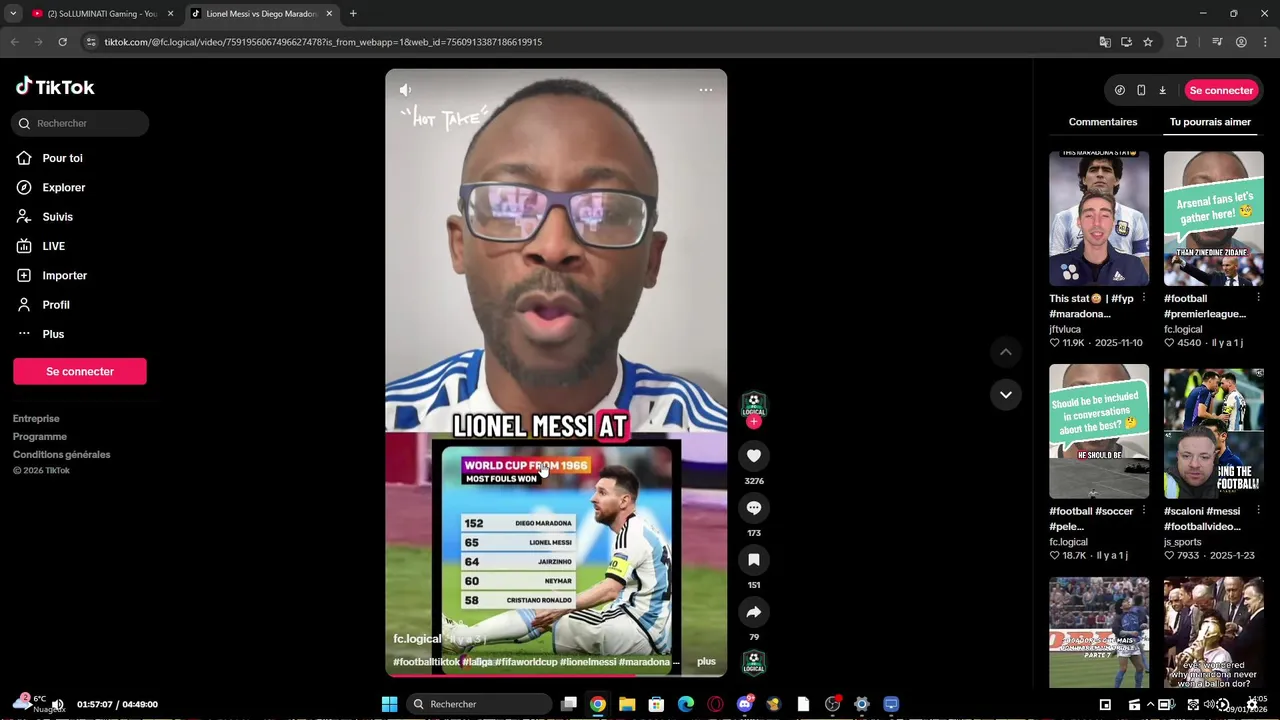Click the download desktop app icon

coord(1162,90)
